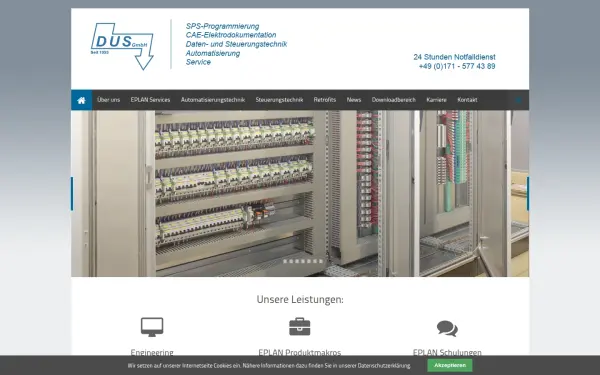Open the Automatisierungstechnik menu item
The height and width of the screenshot is (375, 600).
point(213,100)
